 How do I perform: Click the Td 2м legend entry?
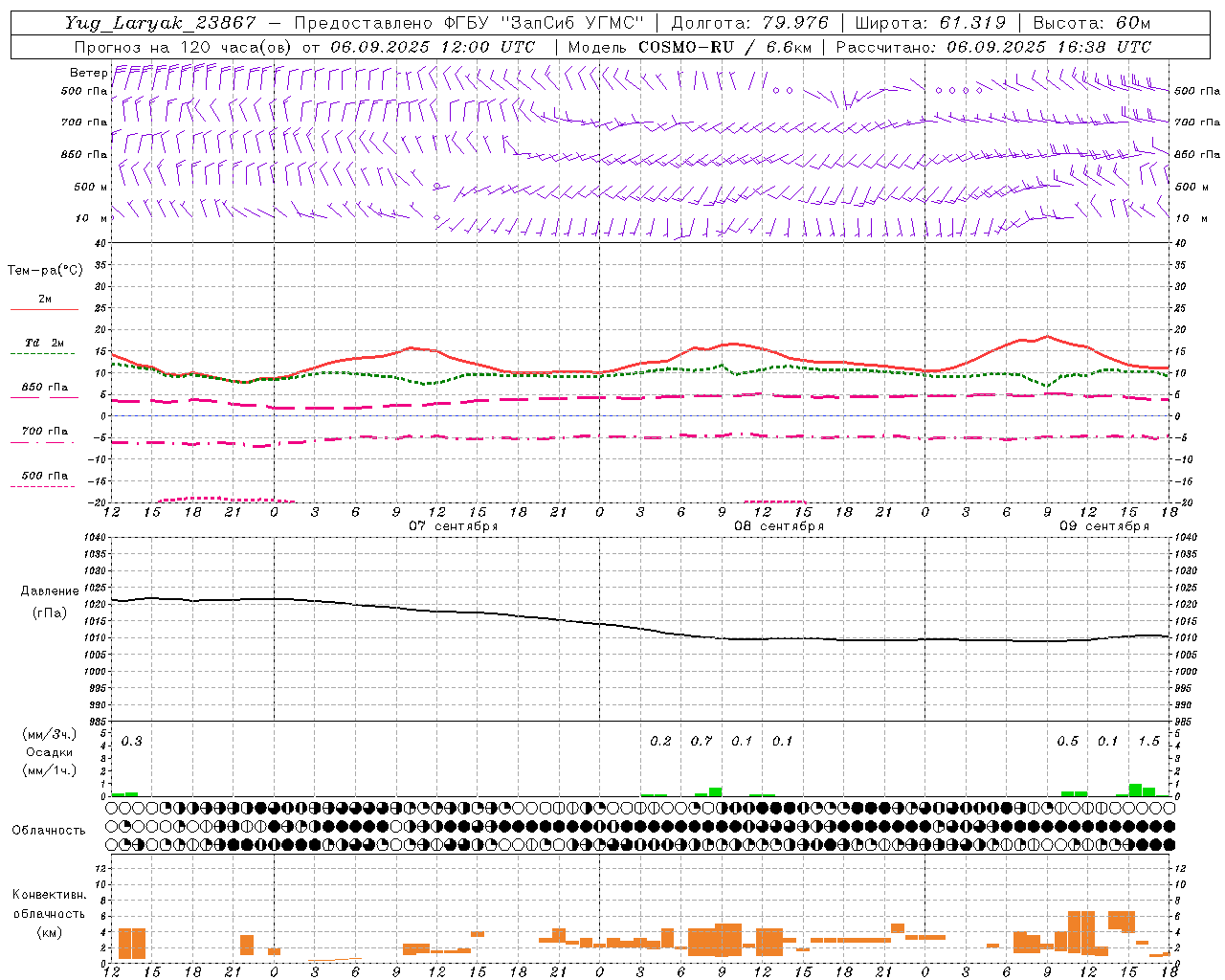tap(45, 343)
